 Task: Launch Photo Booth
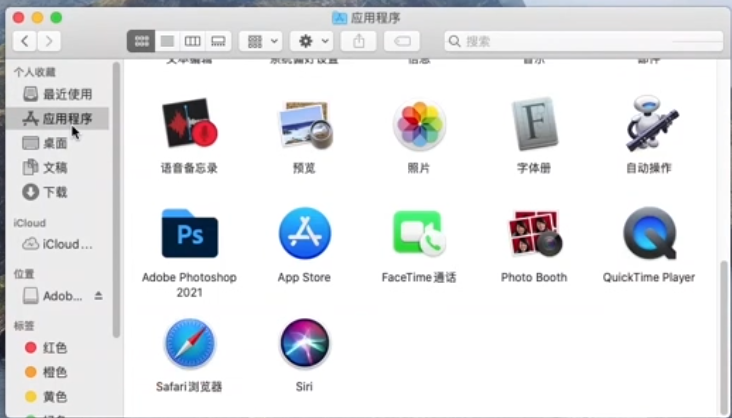534,233
